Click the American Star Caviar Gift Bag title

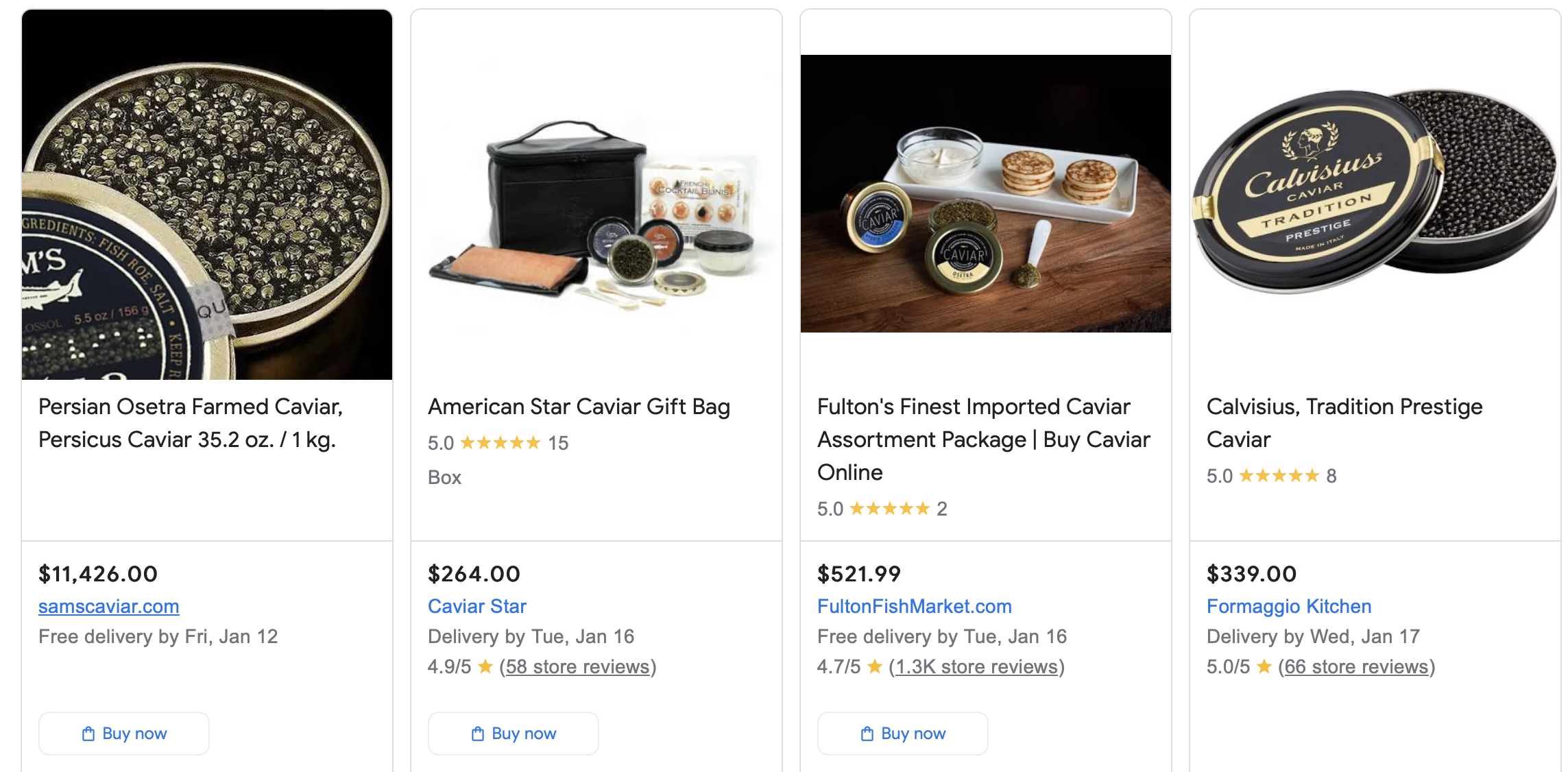pyautogui.click(x=579, y=407)
